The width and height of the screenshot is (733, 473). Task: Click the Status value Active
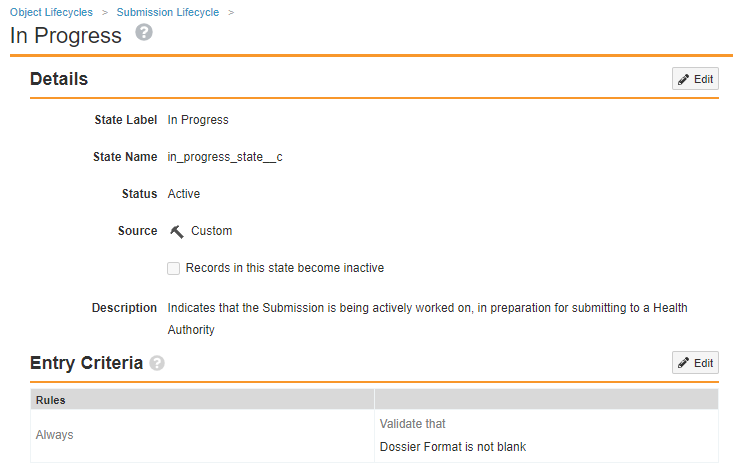(184, 194)
